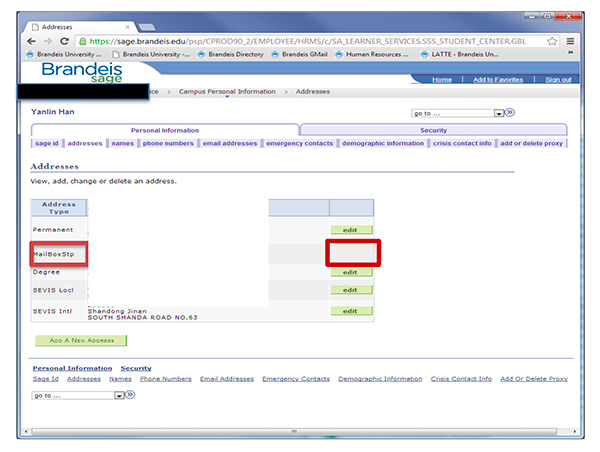Image resolution: width=600 pixels, height=452 pixels.
Task: Select the emergency contacts subtab
Action: (x=299, y=143)
